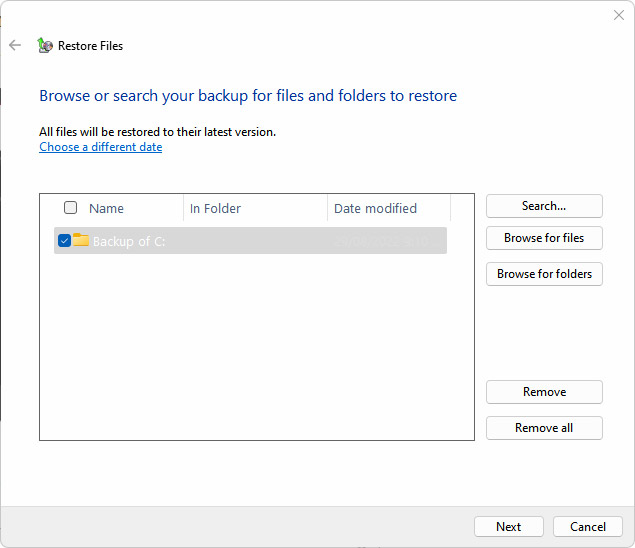Image resolution: width=635 pixels, height=548 pixels.
Task: Click the yellow folder icon for Backup of C:
Action: tap(81, 240)
